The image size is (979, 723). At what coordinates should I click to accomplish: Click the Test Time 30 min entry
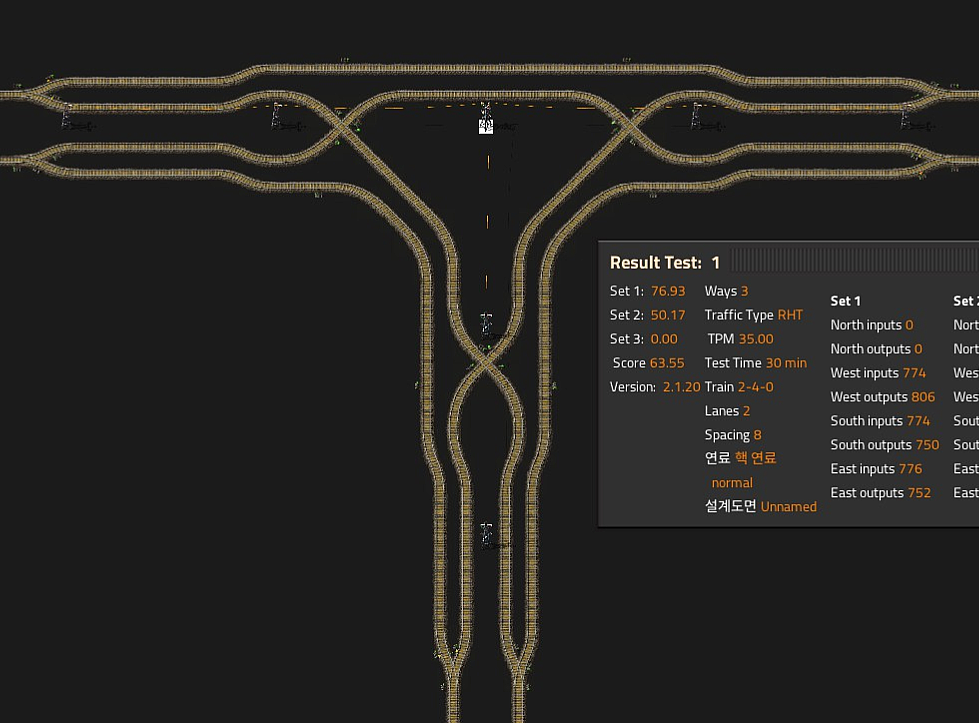(x=755, y=363)
